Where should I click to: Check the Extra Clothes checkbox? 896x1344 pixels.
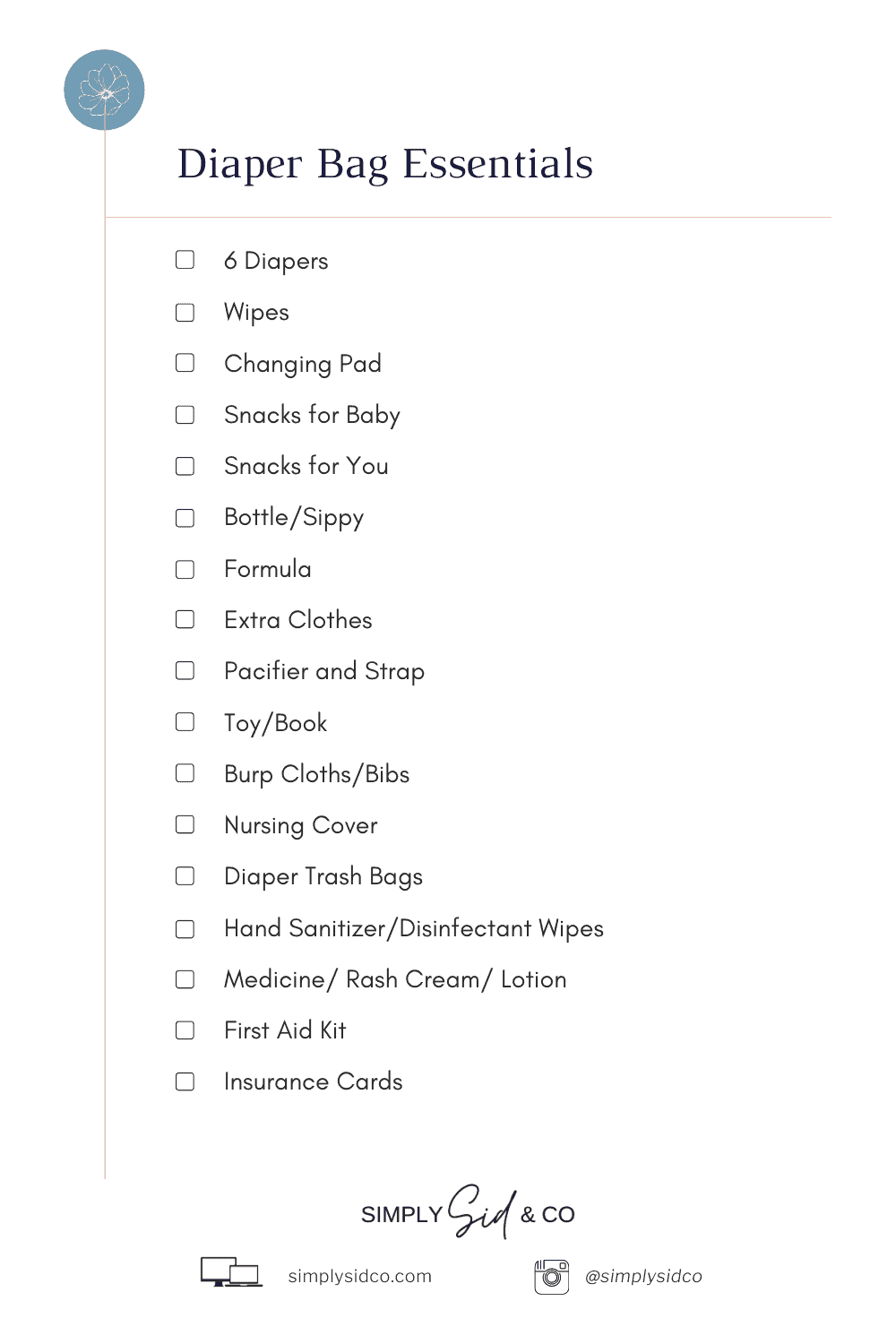(x=185, y=620)
